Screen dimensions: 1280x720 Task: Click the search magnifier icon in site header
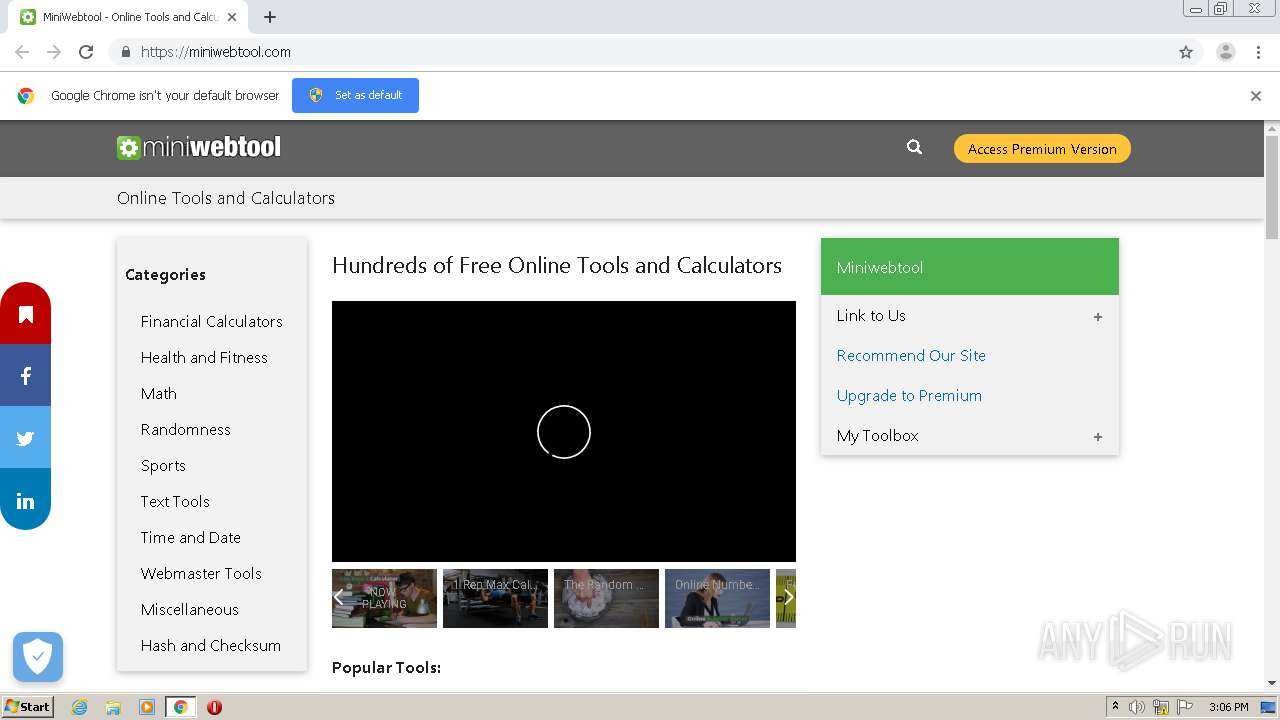(914, 147)
